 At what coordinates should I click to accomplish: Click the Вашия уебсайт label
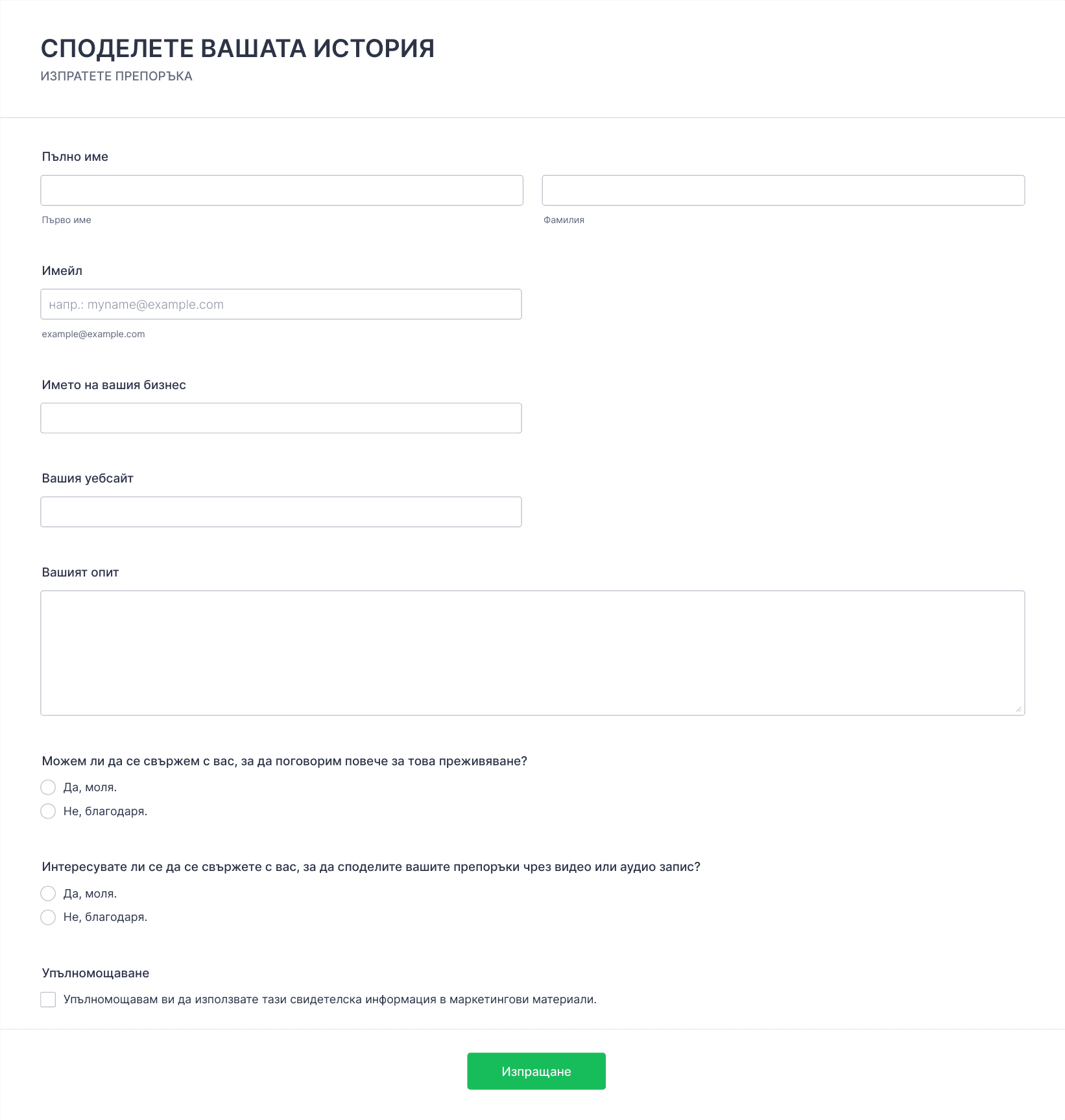[88, 479]
